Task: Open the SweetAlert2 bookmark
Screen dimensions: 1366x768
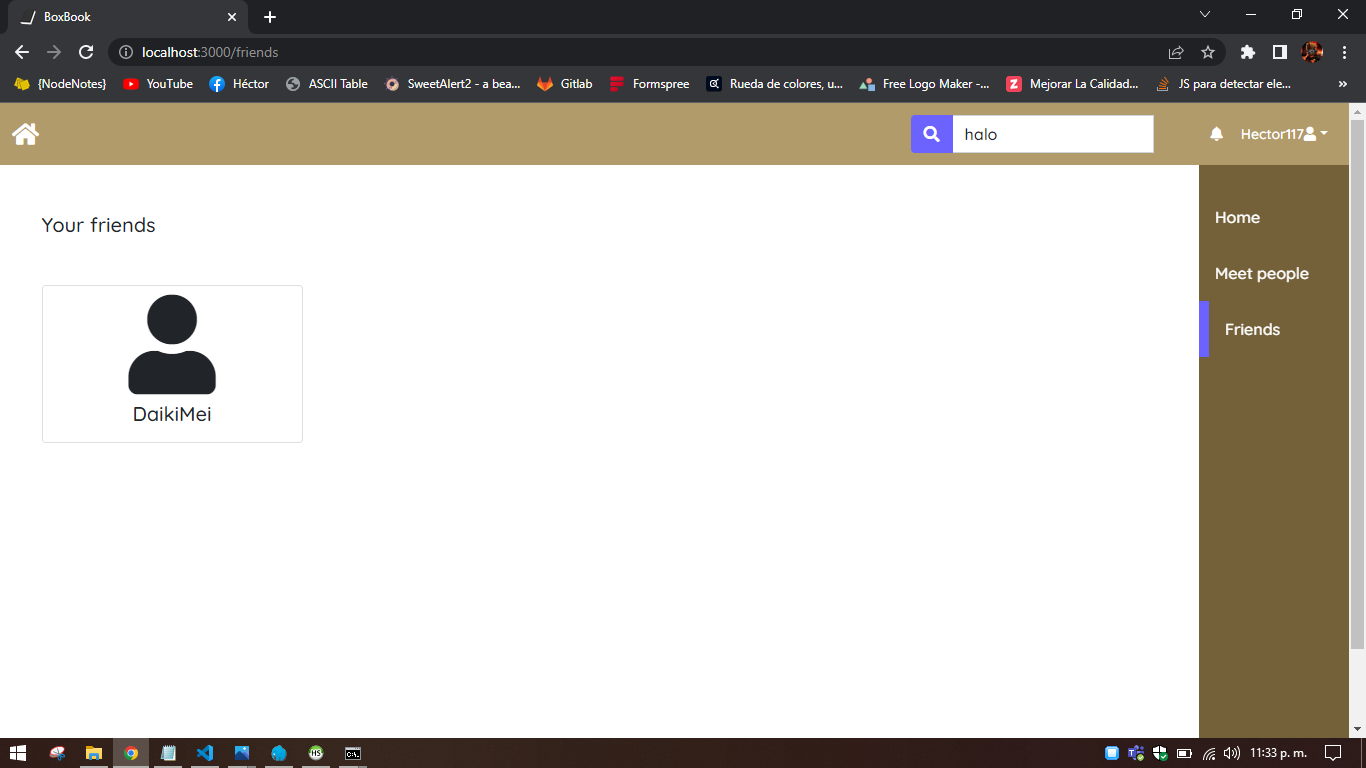Action: [x=453, y=84]
